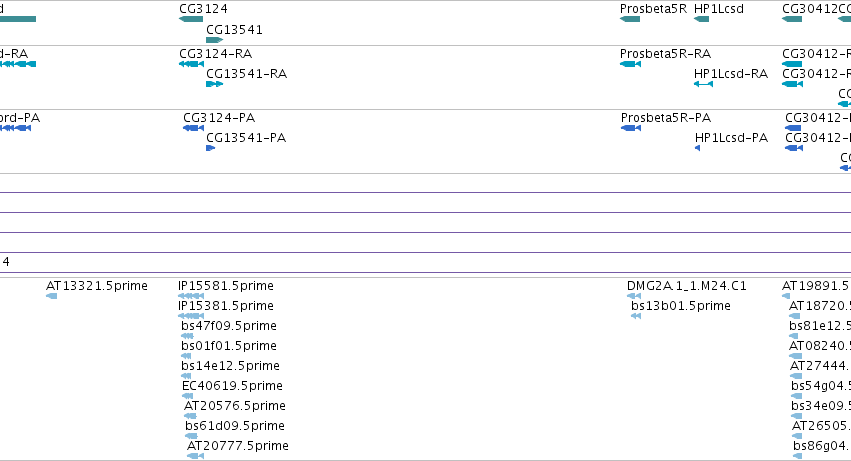Click the bs61d09.5prime EST label
The image size is (851, 461).
tap(235, 426)
